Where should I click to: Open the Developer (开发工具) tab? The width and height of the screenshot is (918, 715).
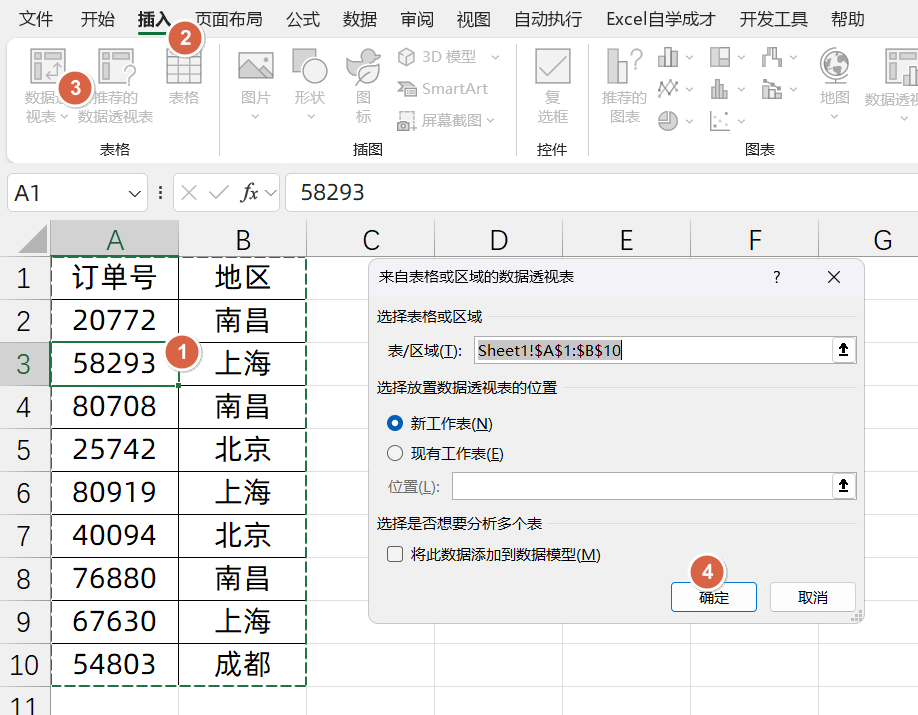pyautogui.click(x=773, y=19)
